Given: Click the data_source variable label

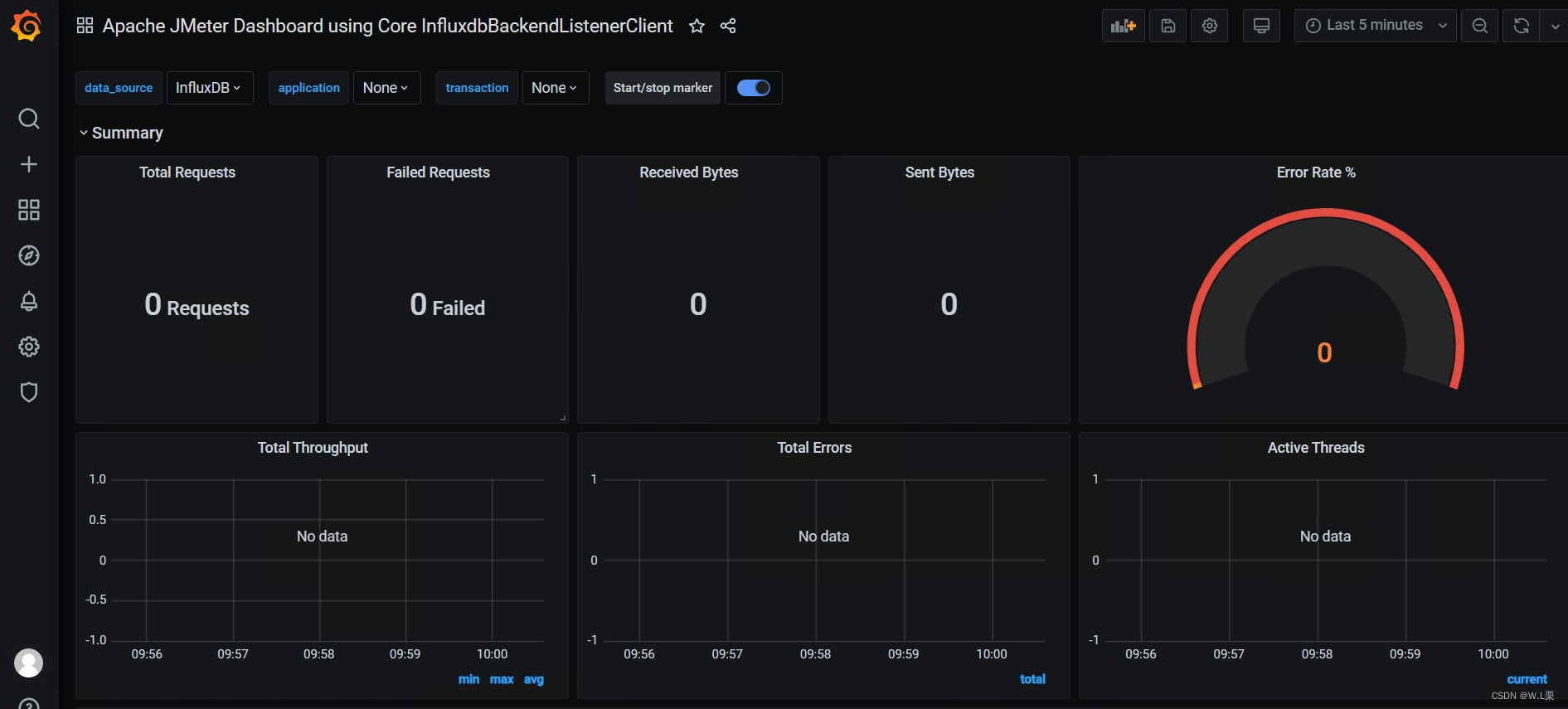Looking at the screenshot, I should coord(119,88).
